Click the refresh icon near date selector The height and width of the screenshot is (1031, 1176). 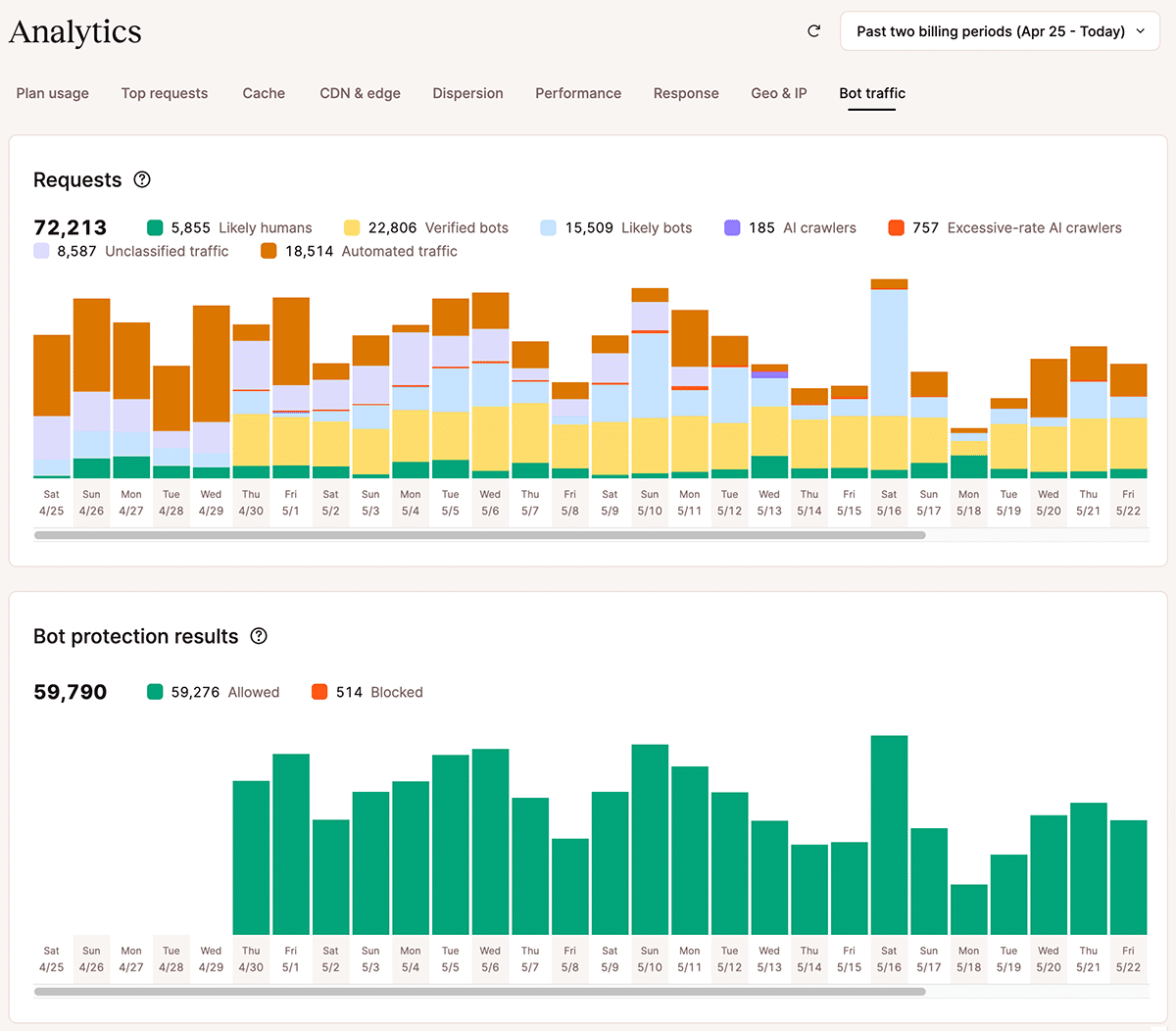click(813, 31)
